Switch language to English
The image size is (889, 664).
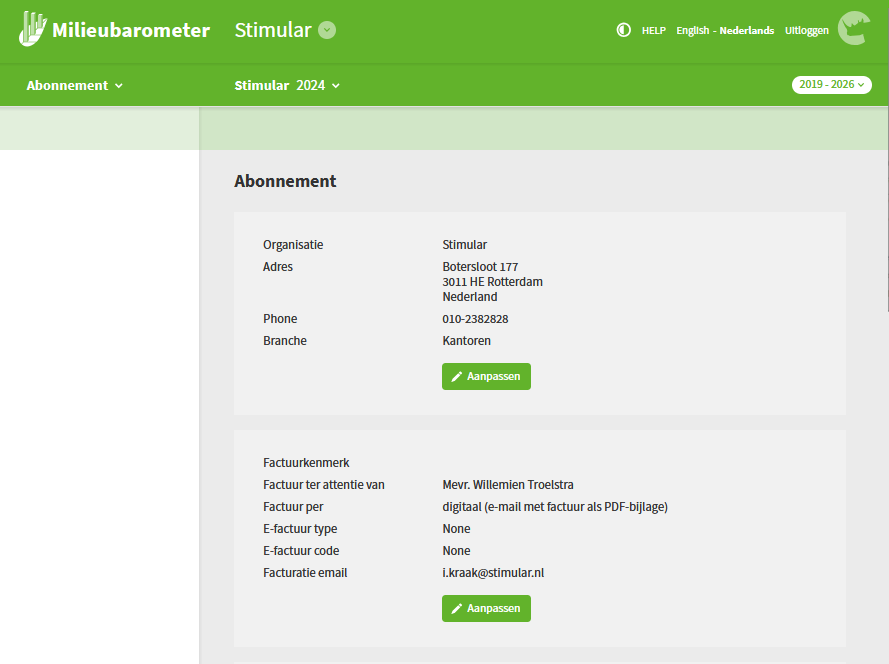pos(692,31)
